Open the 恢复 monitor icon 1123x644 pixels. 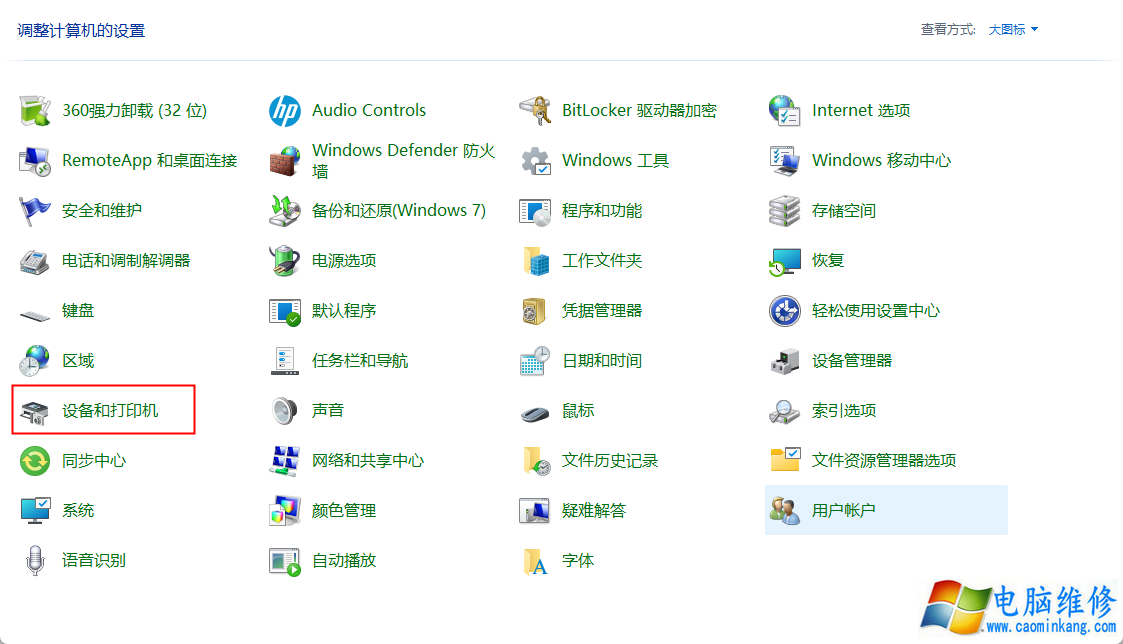(x=784, y=261)
